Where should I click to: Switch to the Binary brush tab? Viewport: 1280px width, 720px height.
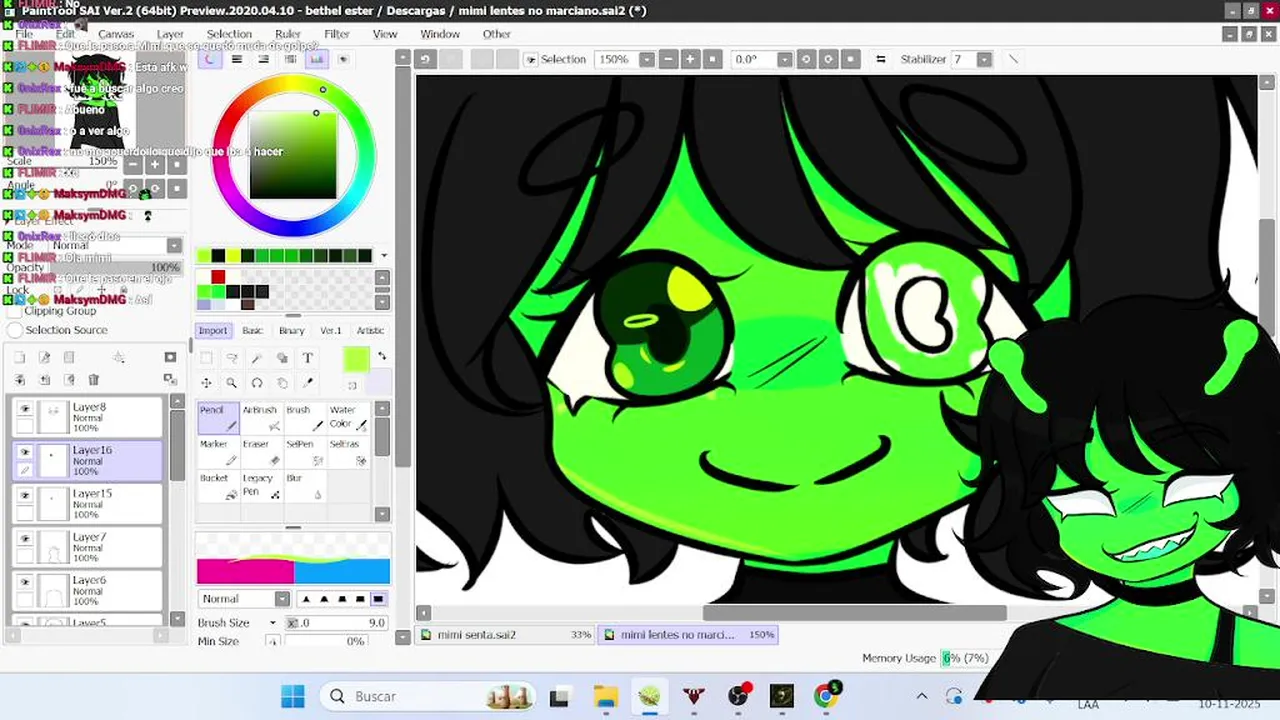point(291,330)
